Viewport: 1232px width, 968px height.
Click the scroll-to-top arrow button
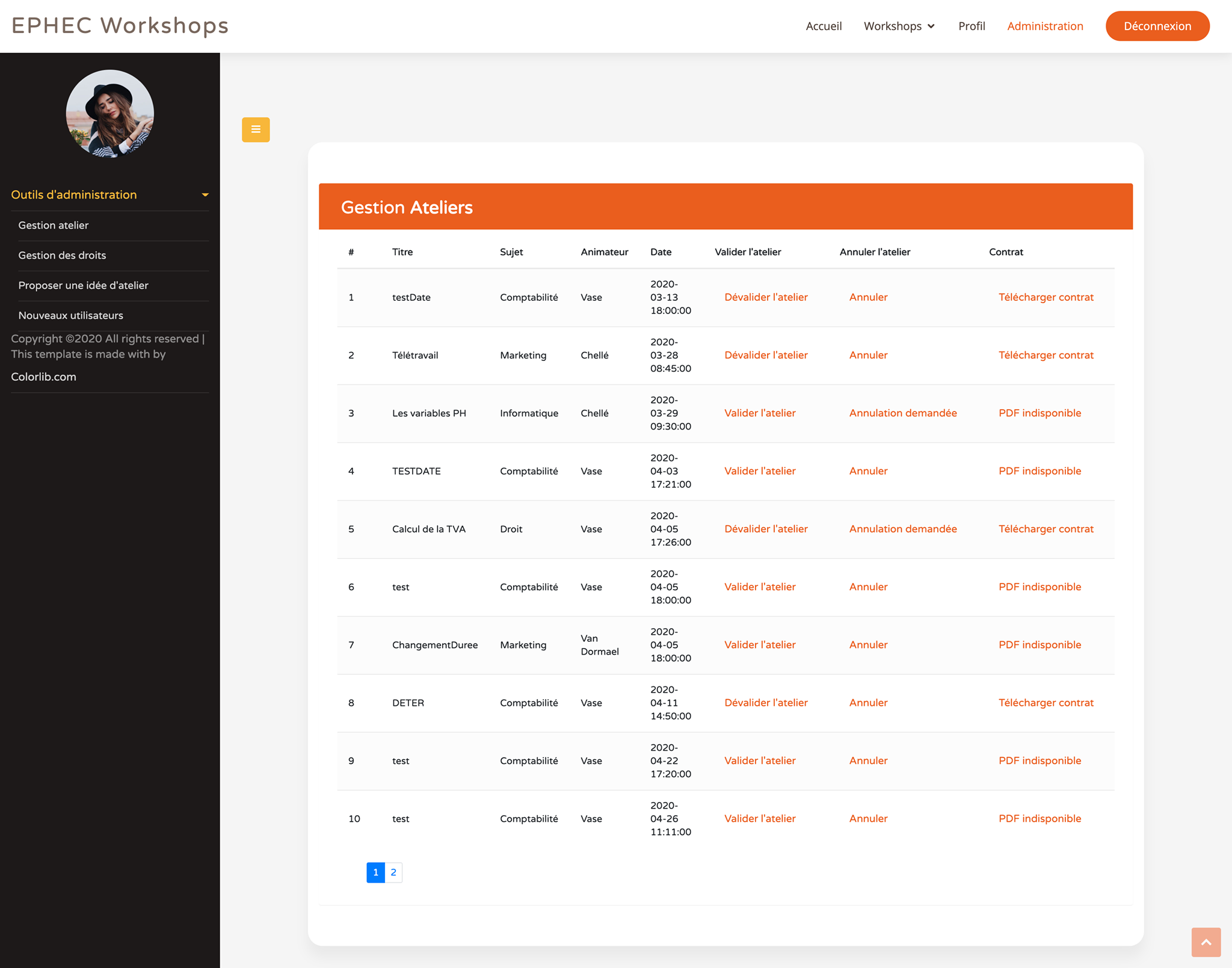(1206, 942)
